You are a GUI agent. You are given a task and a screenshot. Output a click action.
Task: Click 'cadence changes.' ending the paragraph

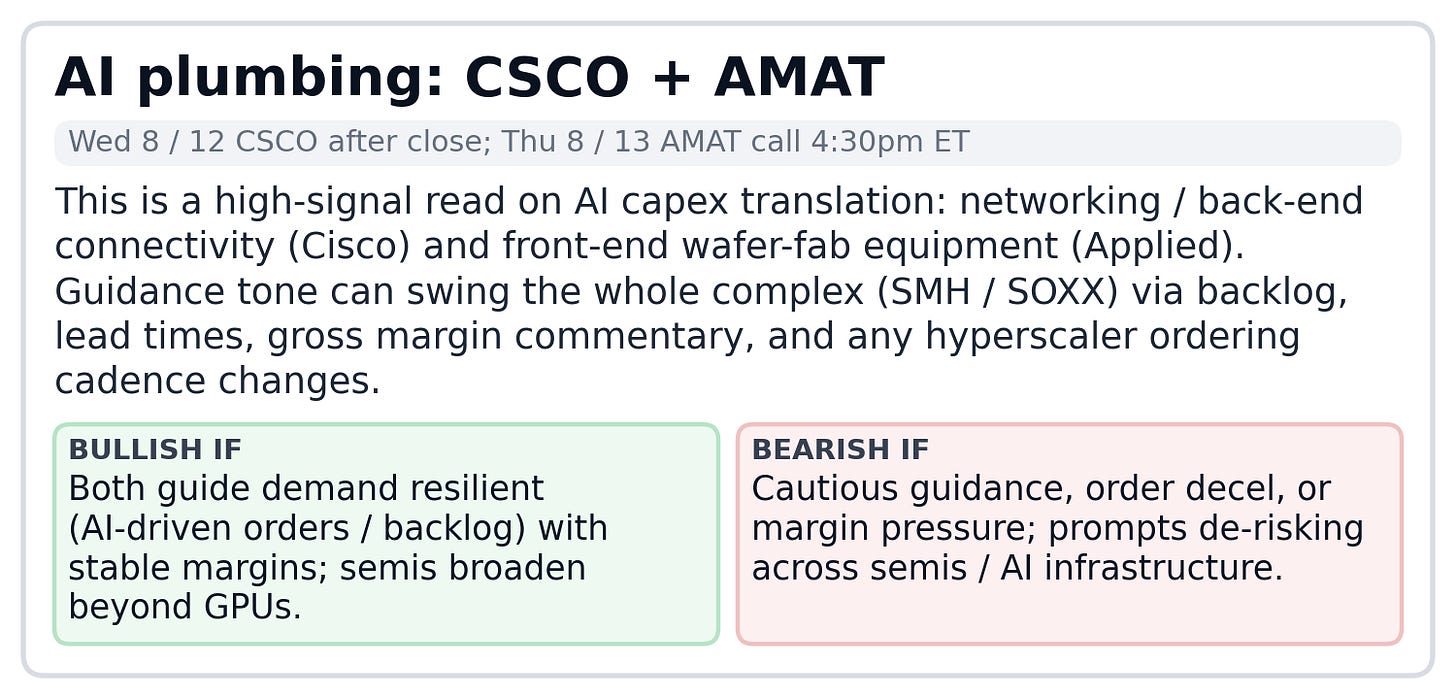[218, 381]
